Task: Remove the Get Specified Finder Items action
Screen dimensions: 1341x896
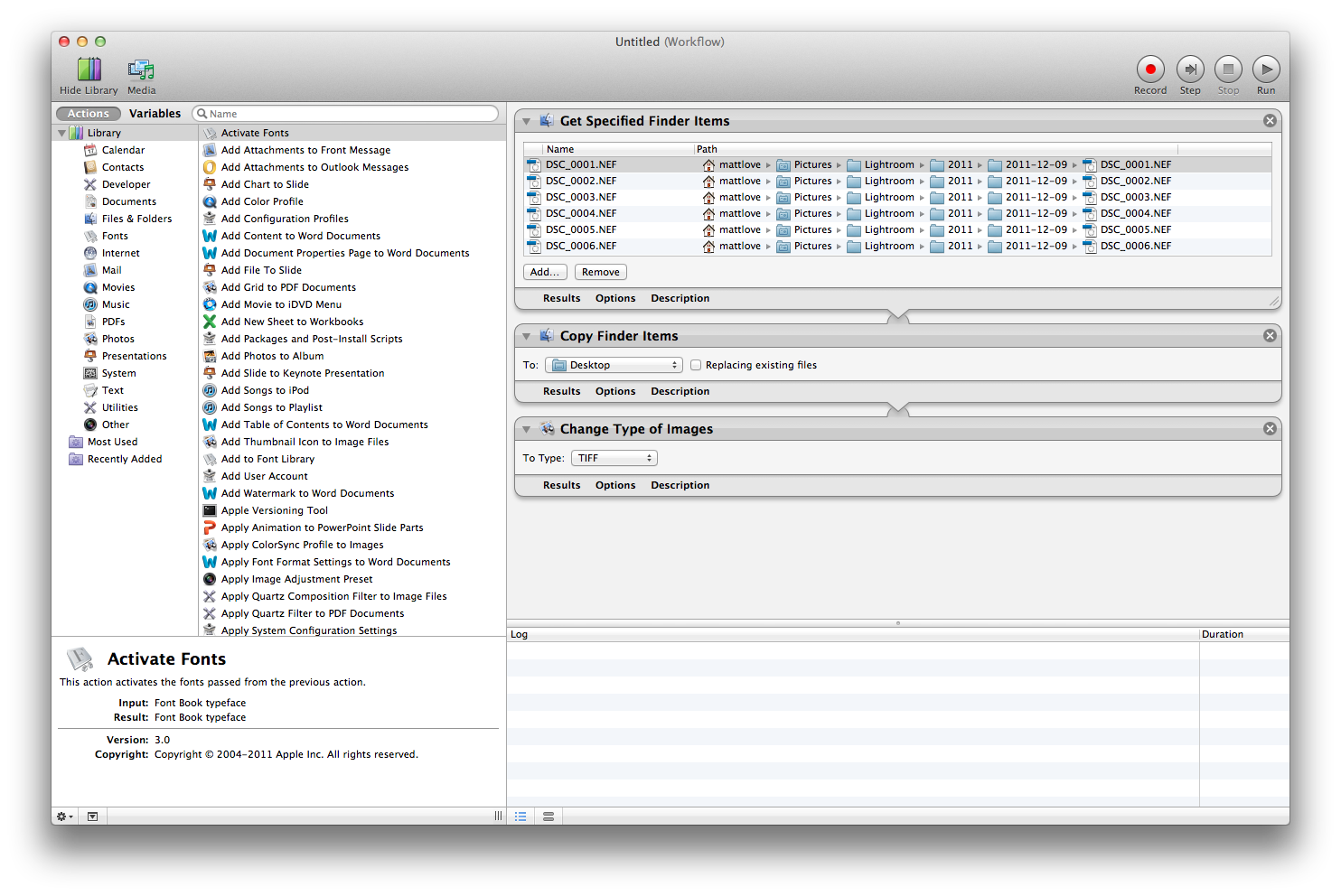Action: coord(1270,121)
